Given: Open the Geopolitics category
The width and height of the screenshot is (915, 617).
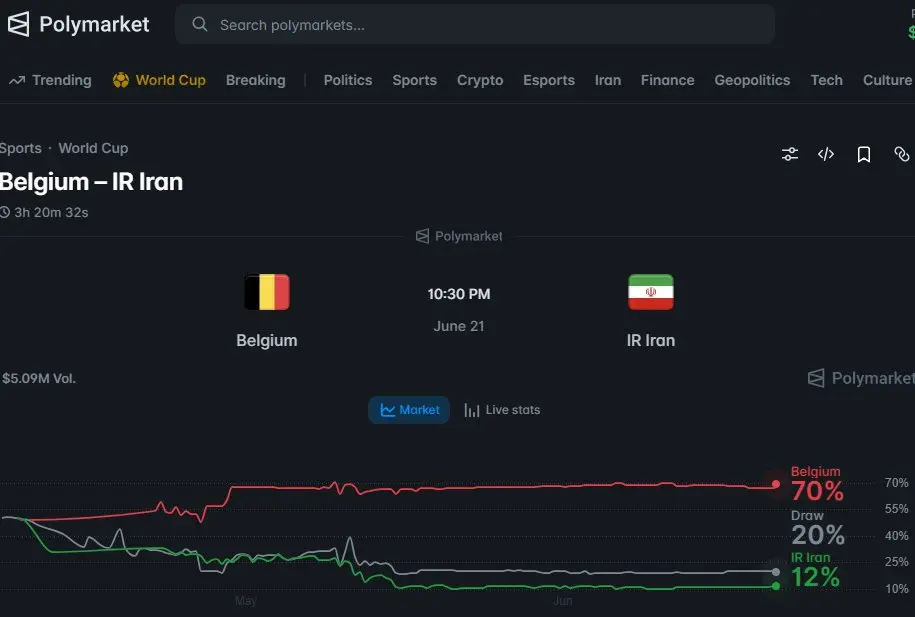Looking at the screenshot, I should [x=752, y=80].
